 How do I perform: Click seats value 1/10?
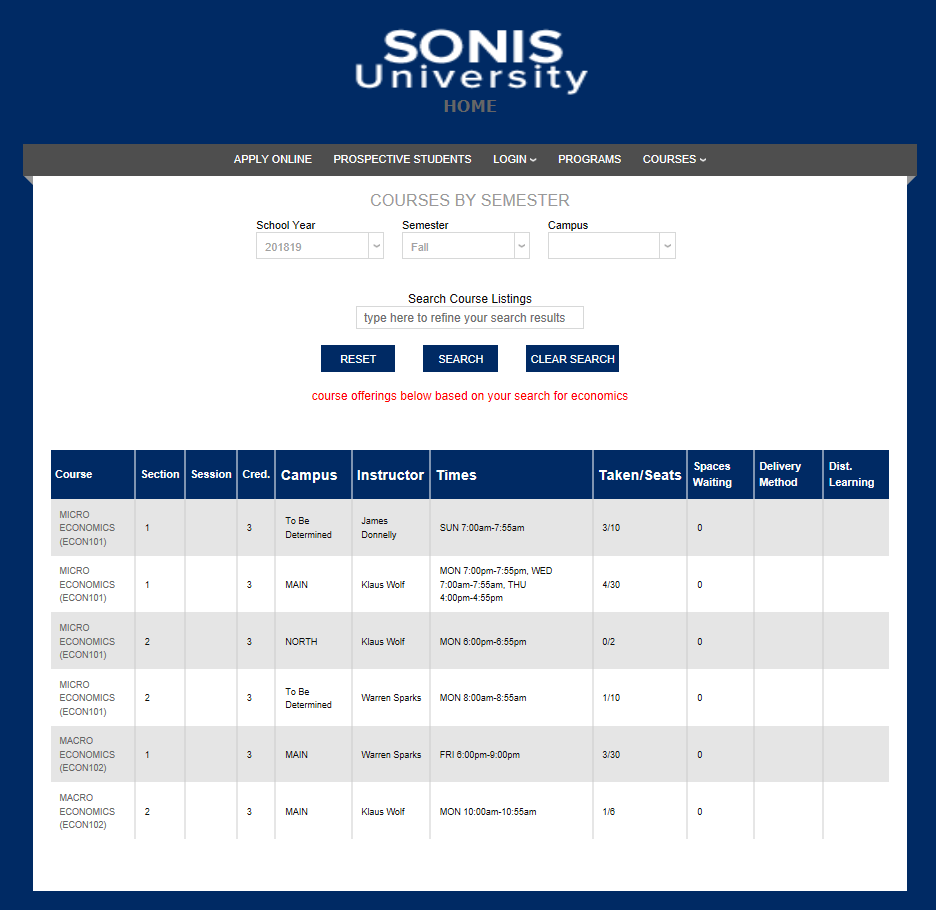coord(611,698)
